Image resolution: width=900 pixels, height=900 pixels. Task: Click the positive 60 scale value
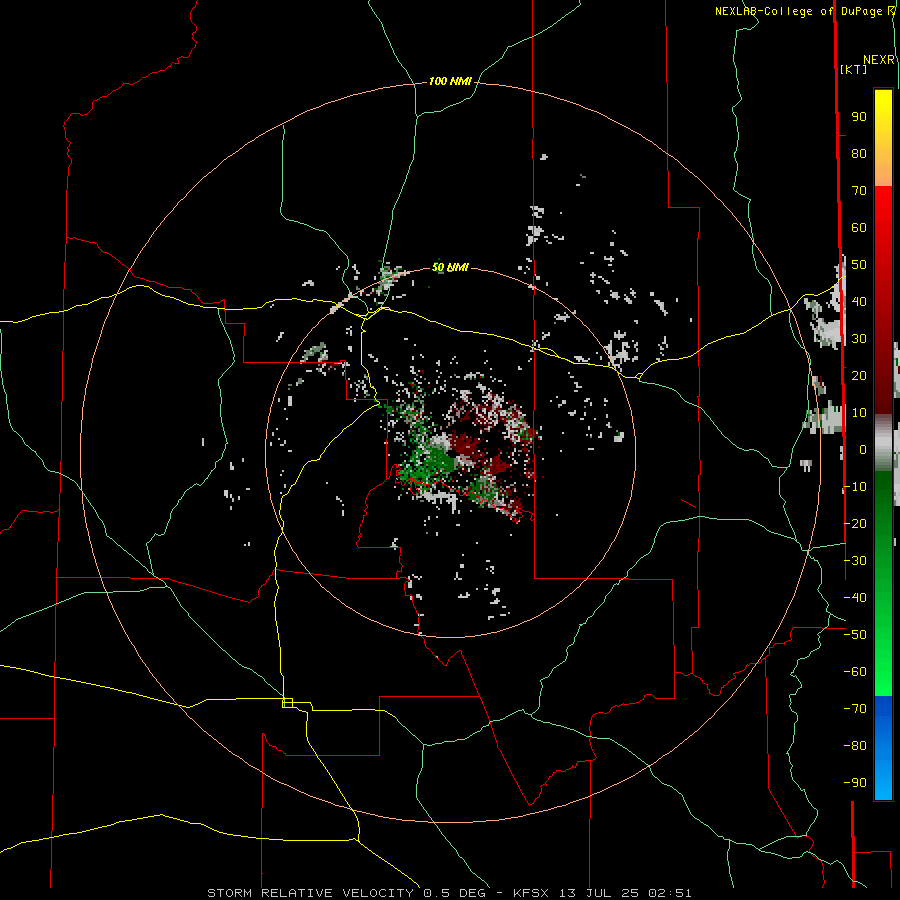point(859,227)
